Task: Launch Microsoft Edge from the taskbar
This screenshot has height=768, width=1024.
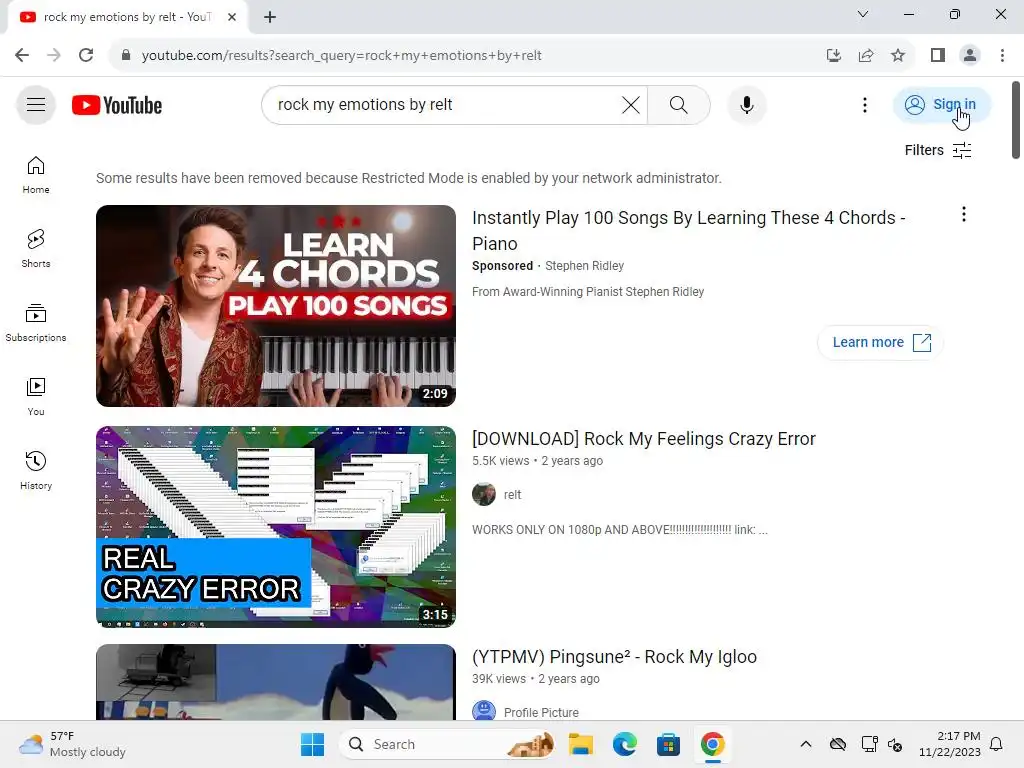Action: coord(624,744)
